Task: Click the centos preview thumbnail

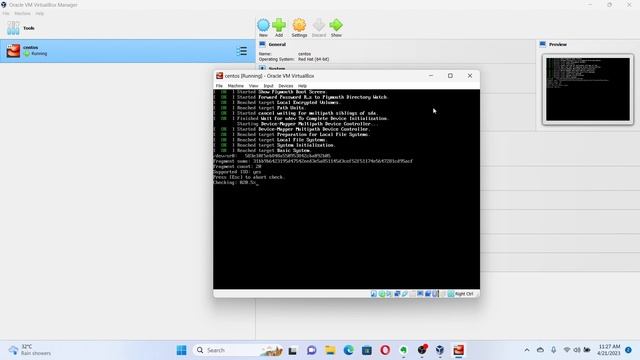Action: [588, 89]
